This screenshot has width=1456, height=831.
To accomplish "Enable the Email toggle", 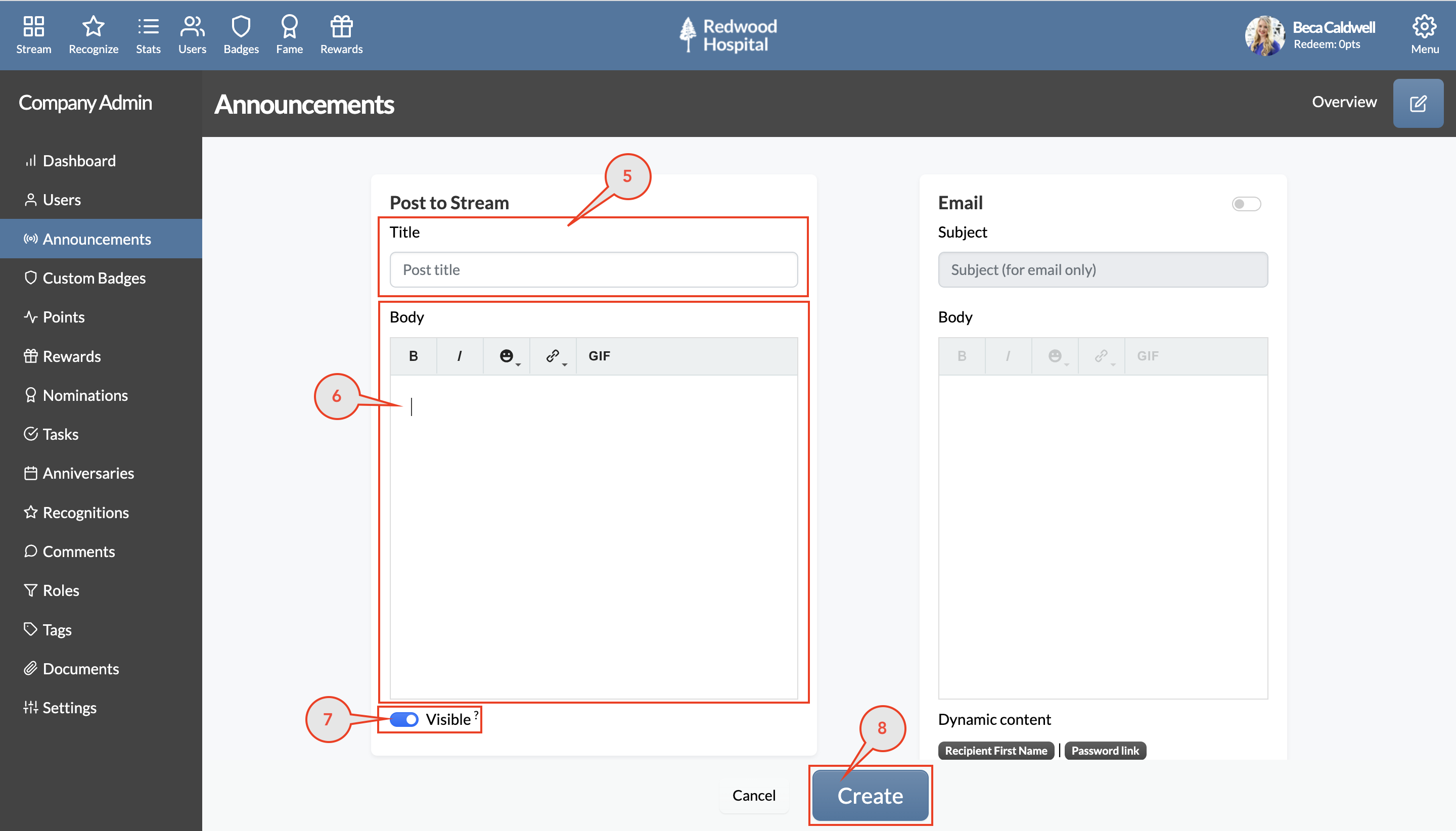I will point(1247,204).
